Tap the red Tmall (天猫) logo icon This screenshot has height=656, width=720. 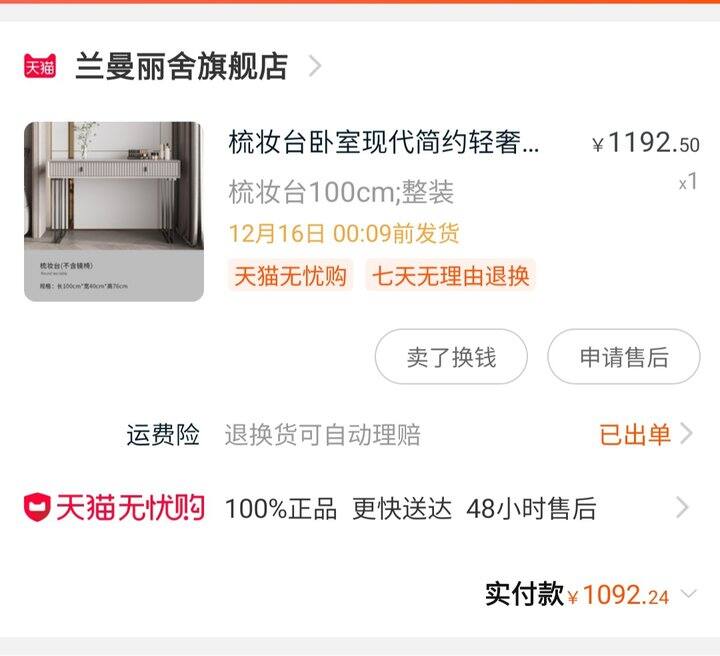tap(40, 66)
